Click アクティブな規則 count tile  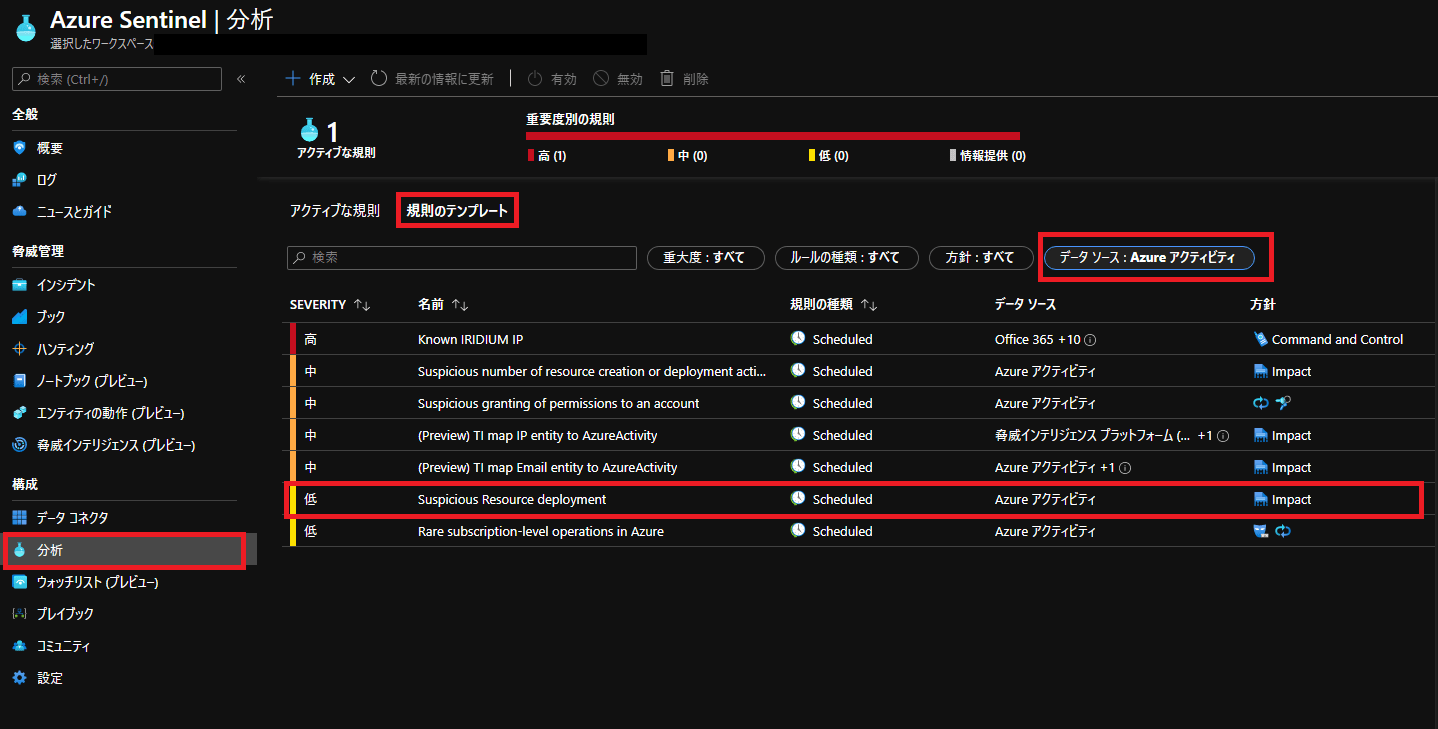pos(335,139)
